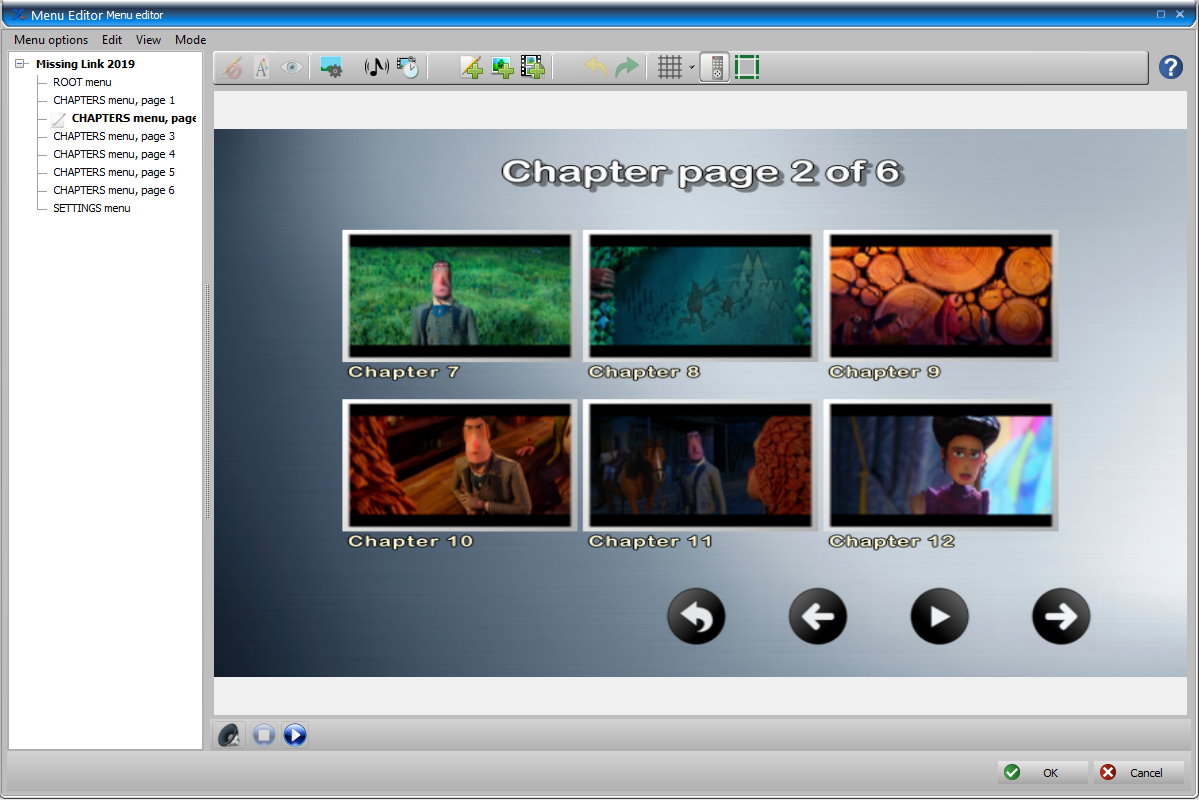Select ROOT menu in the tree
The width and height of the screenshot is (1199, 800).
(82, 82)
